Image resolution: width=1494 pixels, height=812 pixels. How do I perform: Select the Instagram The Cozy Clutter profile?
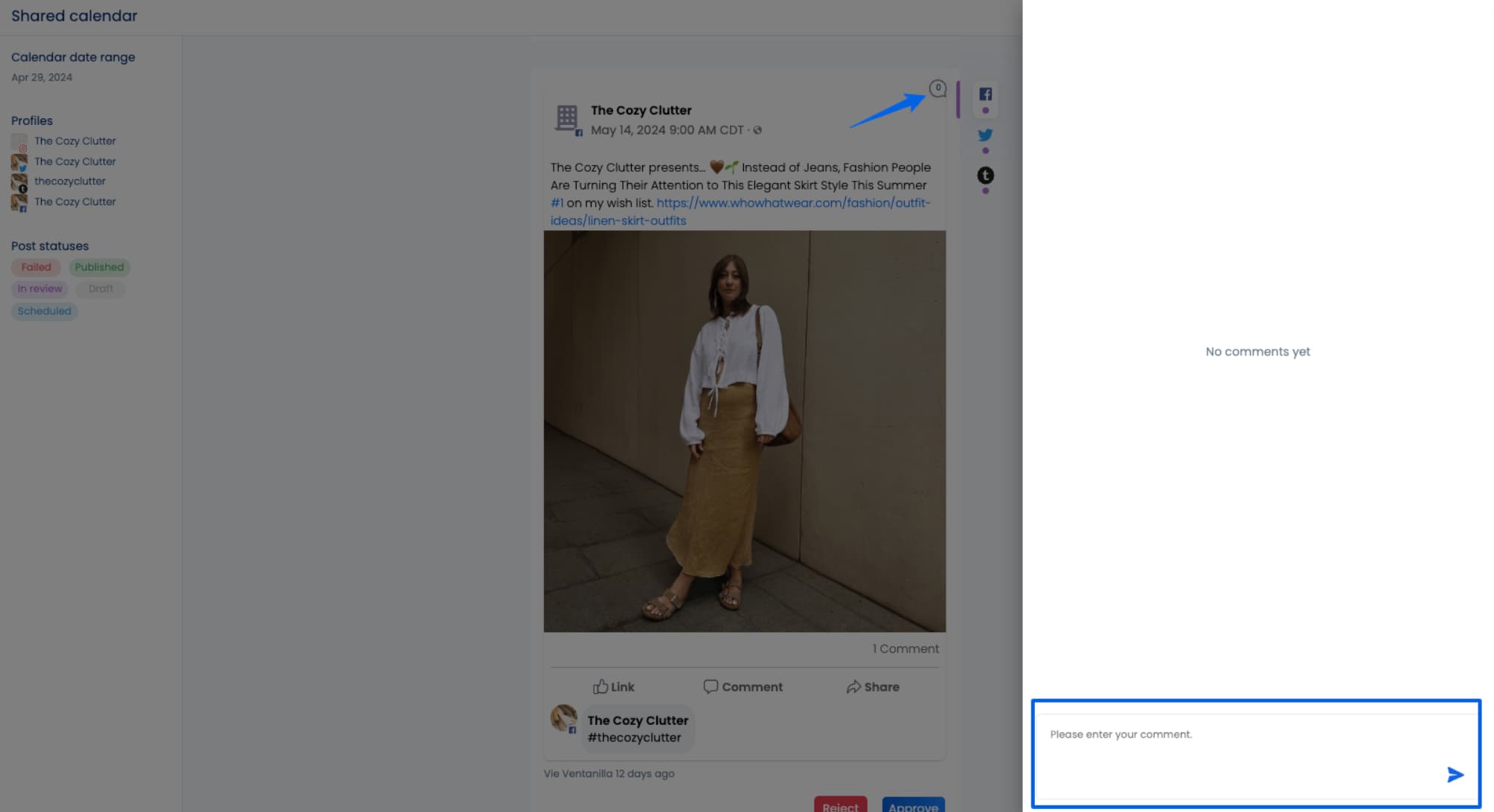(x=74, y=141)
